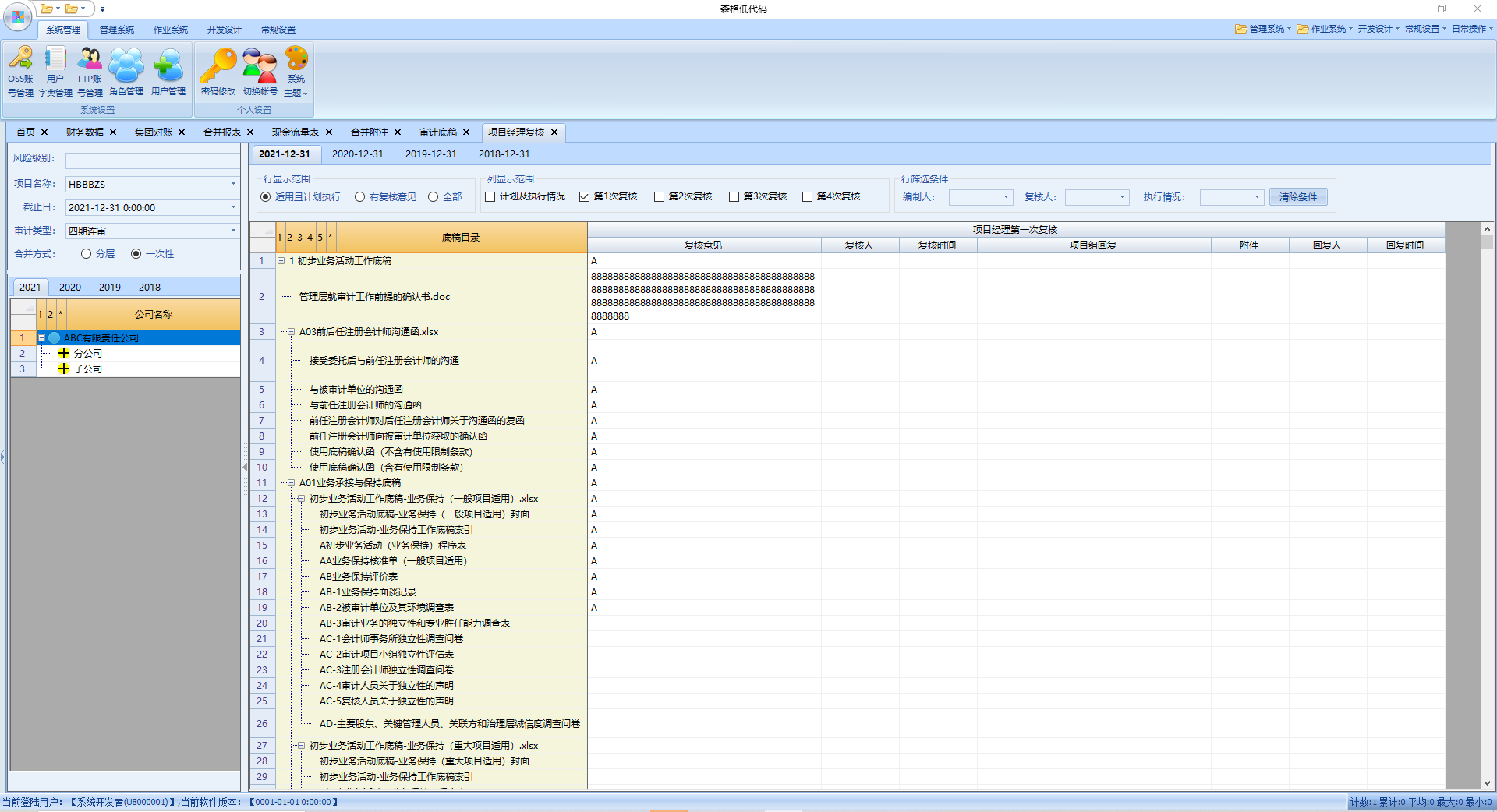Open 作业系统 folder shortcut at top right
Viewport: 1497px width, 812px height.
(x=1324, y=29)
